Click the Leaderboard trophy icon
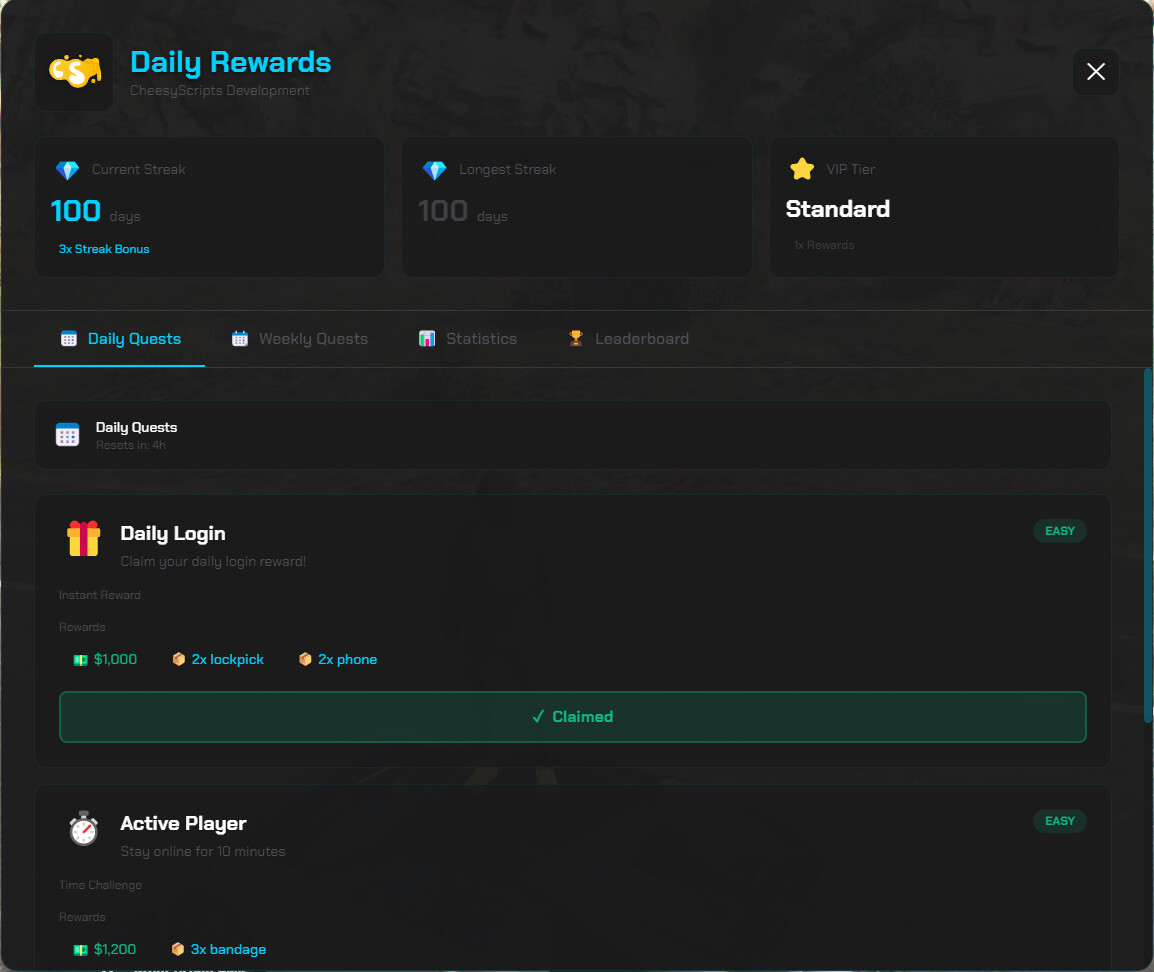The image size is (1154, 972). click(x=576, y=338)
